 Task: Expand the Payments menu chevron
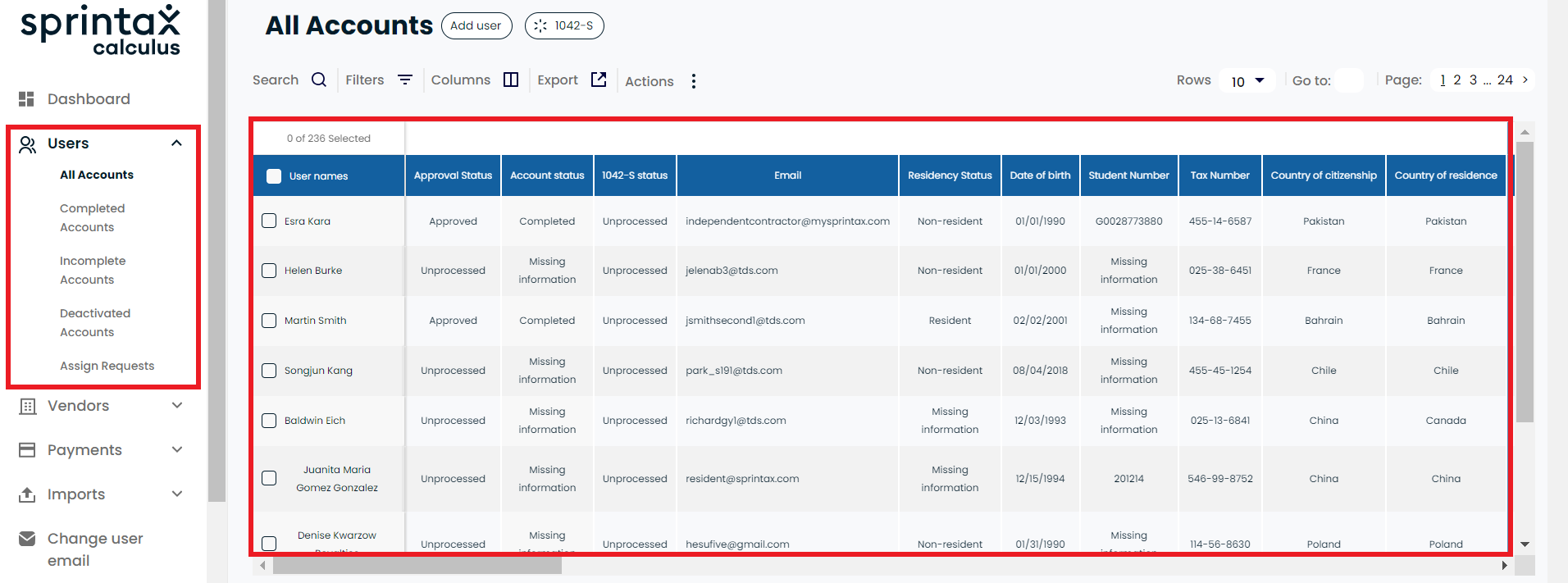pos(176,450)
